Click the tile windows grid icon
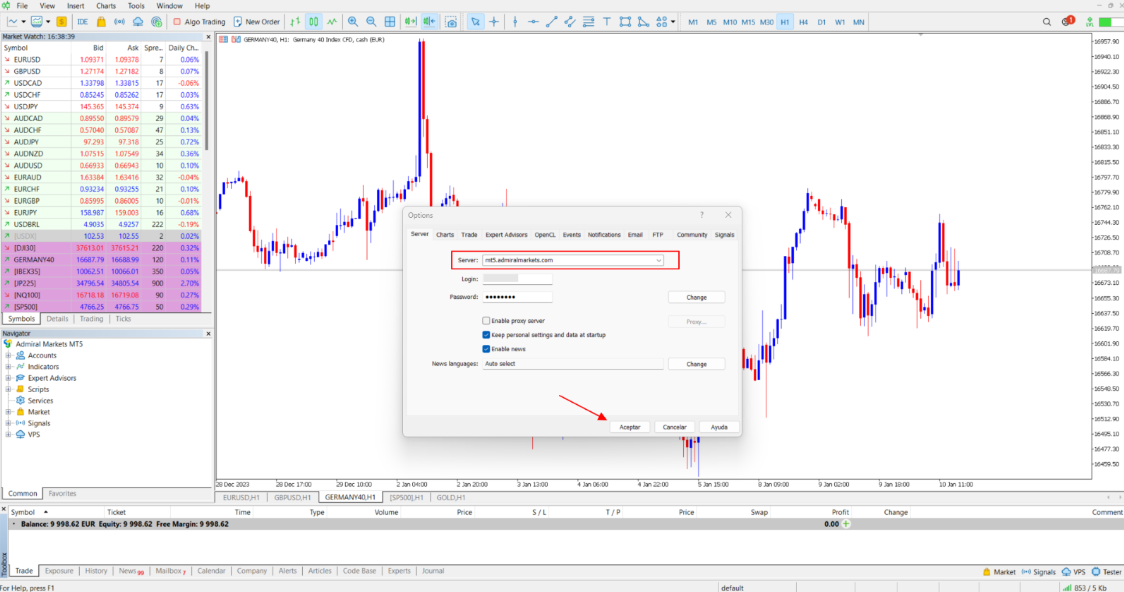Image resolution: width=1124 pixels, height=592 pixels. coord(390,22)
